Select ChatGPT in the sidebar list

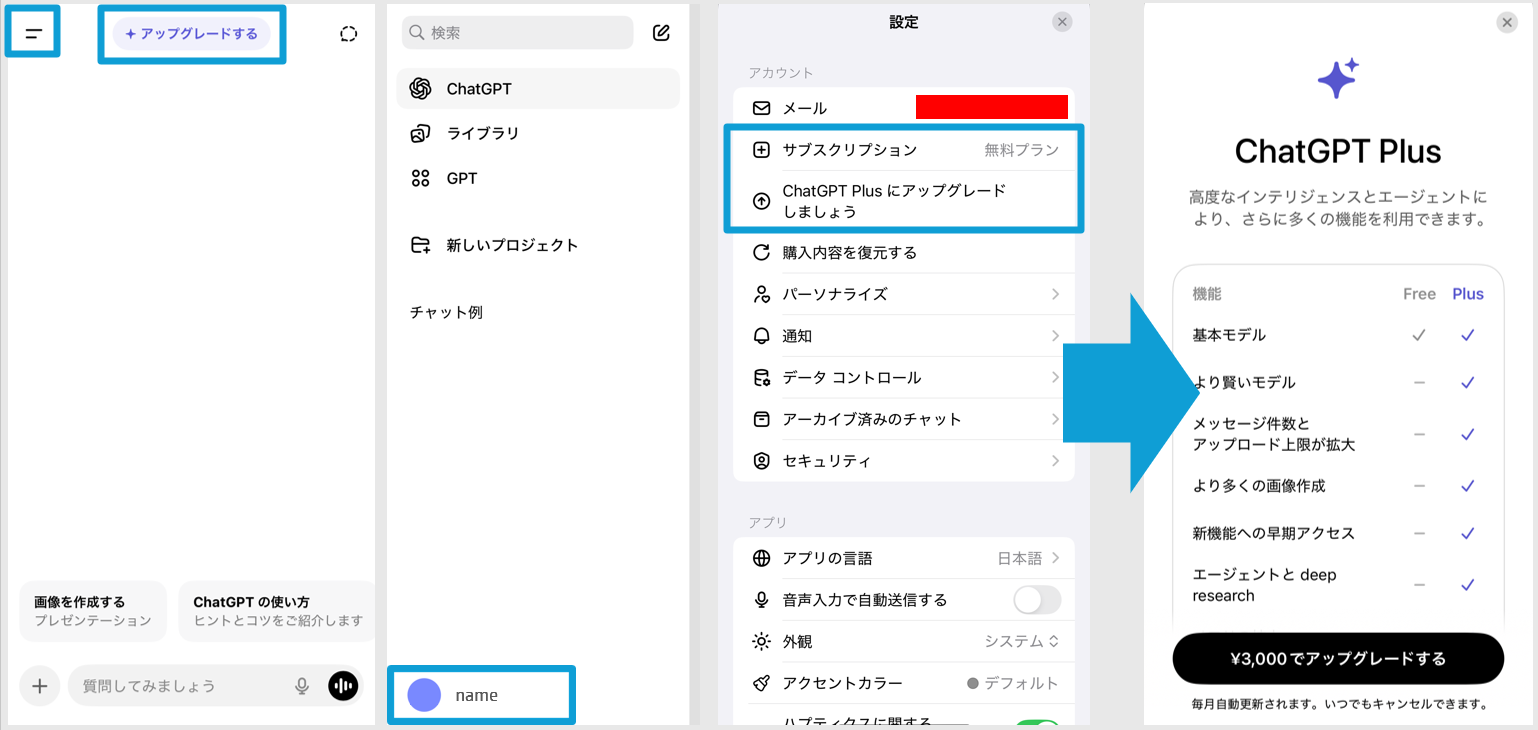[538, 89]
